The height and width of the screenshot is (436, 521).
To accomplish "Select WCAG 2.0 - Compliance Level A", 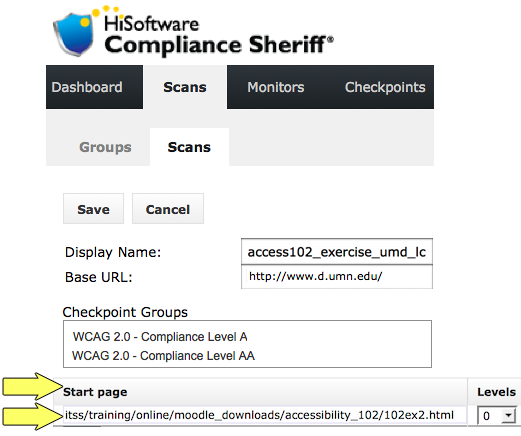I will (x=160, y=337).
